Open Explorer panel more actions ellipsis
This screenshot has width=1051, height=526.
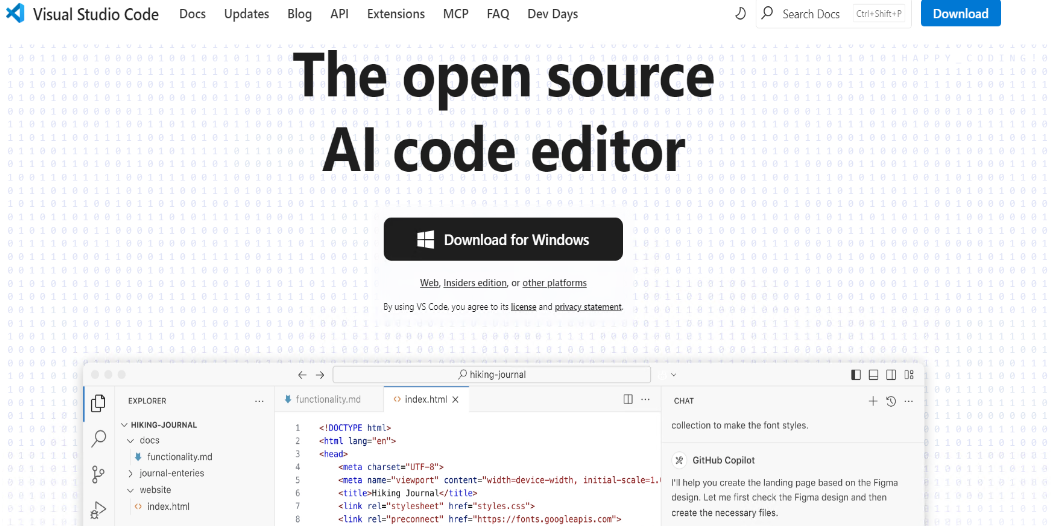point(259,401)
